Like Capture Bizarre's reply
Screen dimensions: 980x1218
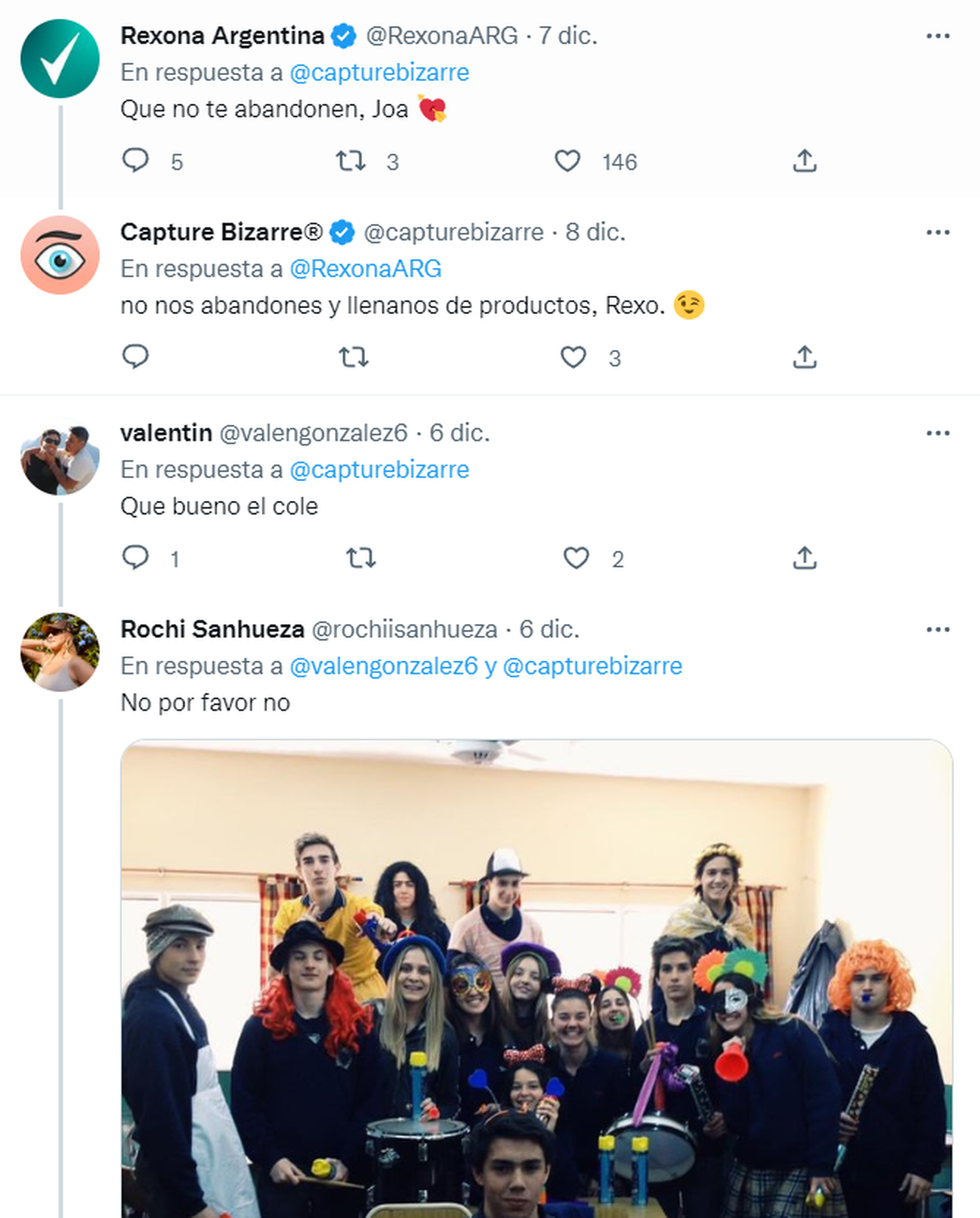(x=573, y=357)
